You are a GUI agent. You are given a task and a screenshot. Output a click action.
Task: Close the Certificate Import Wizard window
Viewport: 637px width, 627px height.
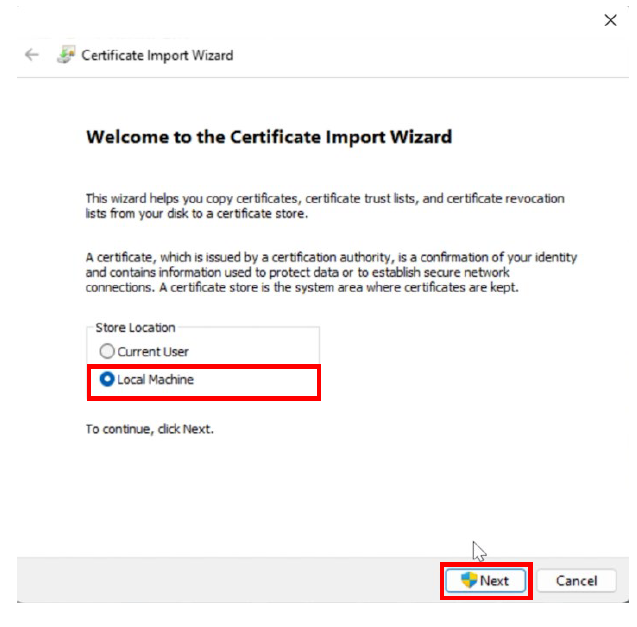click(x=610, y=20)
